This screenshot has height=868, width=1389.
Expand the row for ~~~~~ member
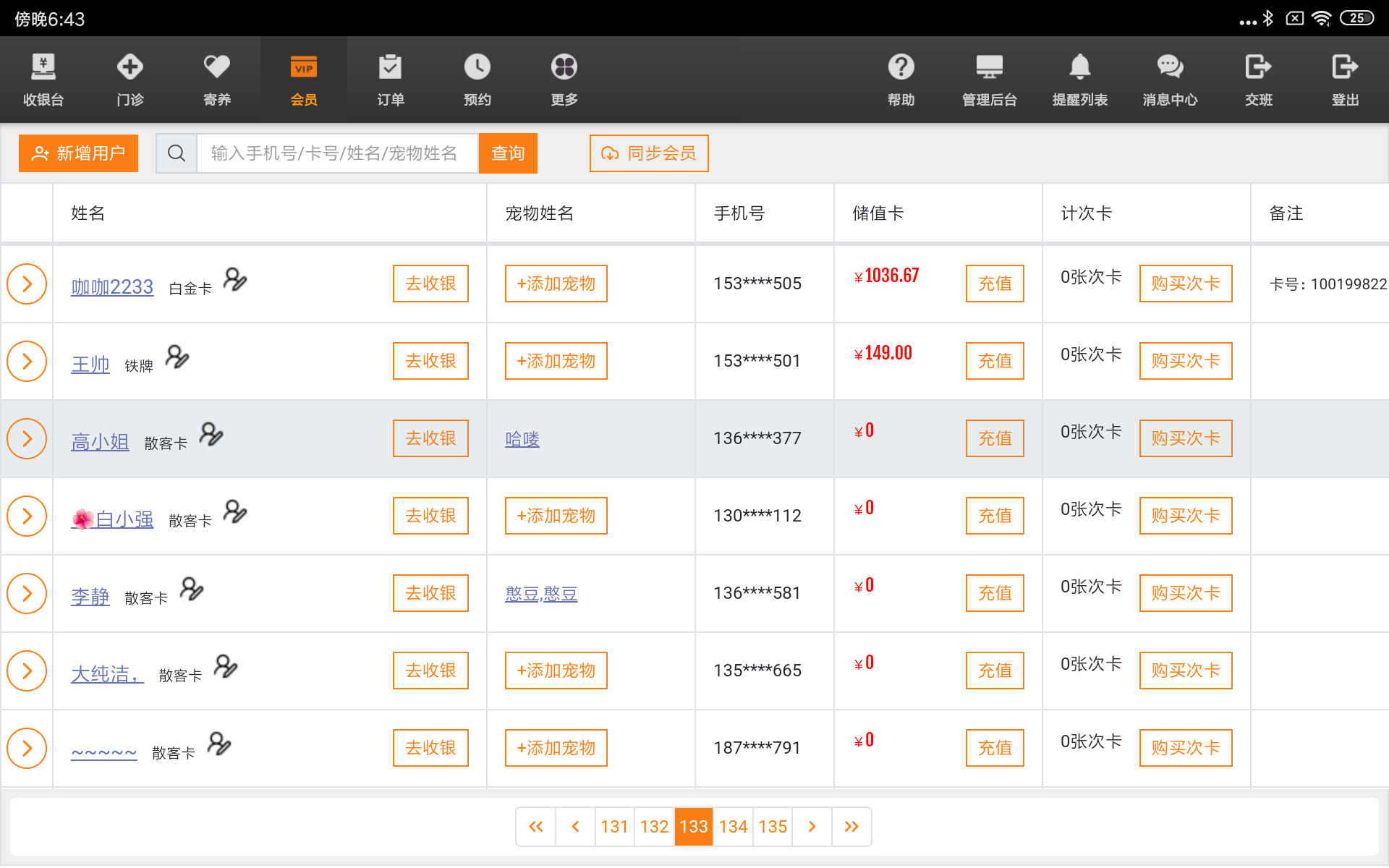click(x=27, y=748)
